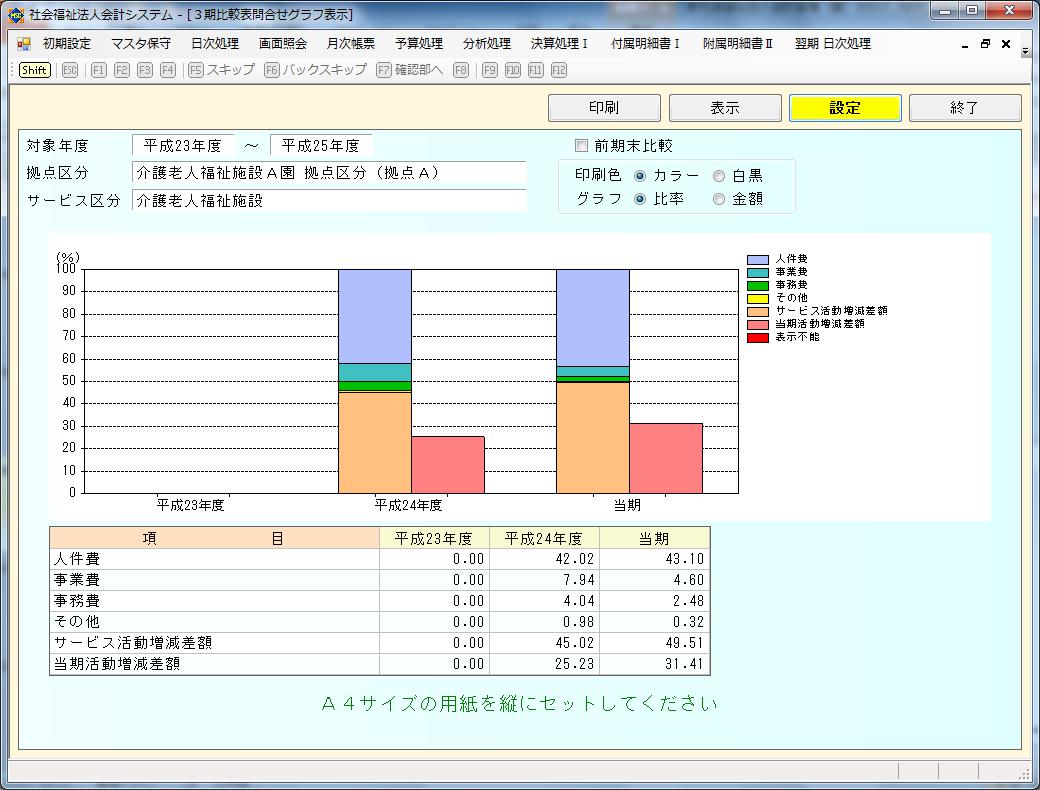Click the F7 確認部へ toolbar button
This screenshot has width=1040, height=790.
(409, 70)
